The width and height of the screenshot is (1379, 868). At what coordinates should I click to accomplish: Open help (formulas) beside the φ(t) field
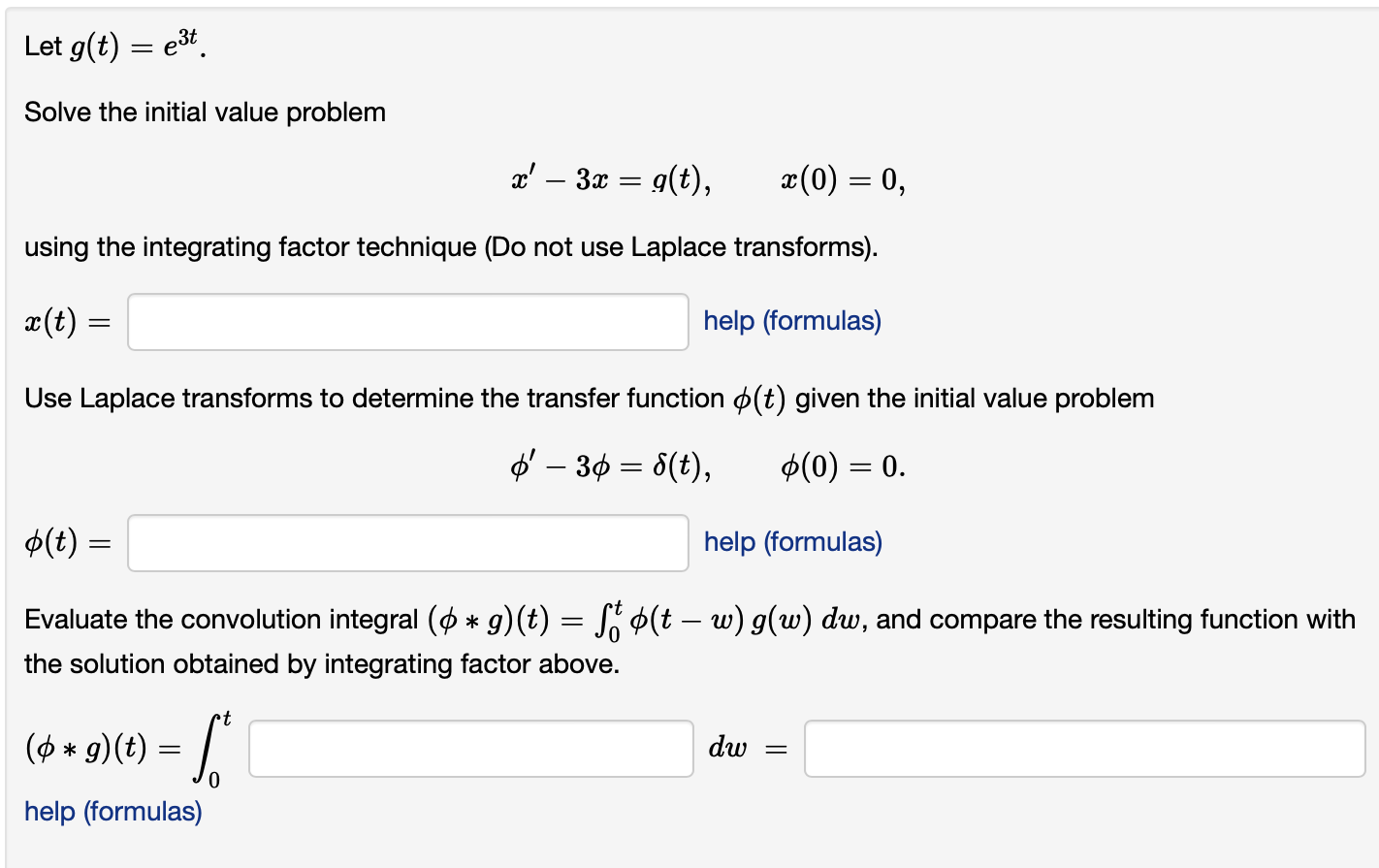click(791, 542)
